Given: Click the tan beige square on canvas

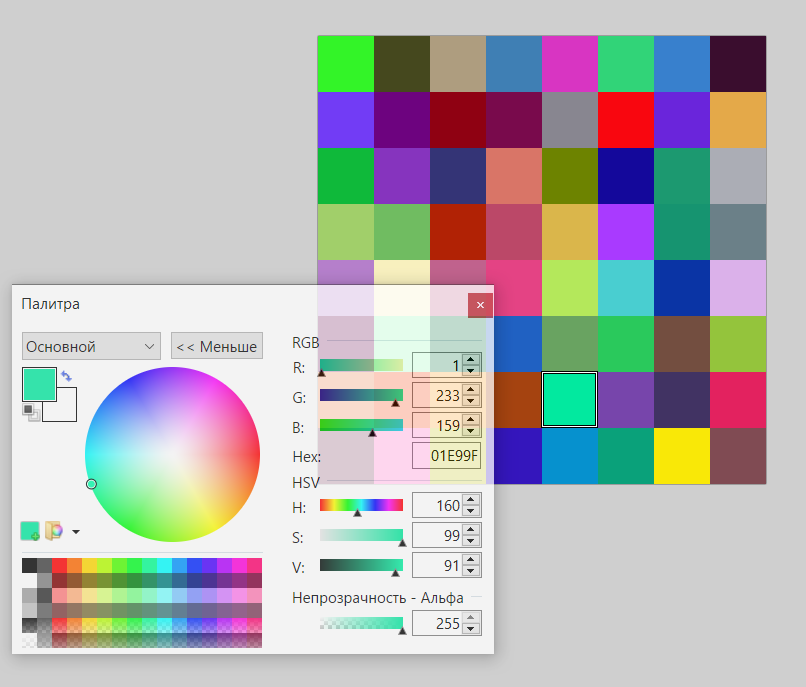Looking at the screenshot, I should coord(457,64).
